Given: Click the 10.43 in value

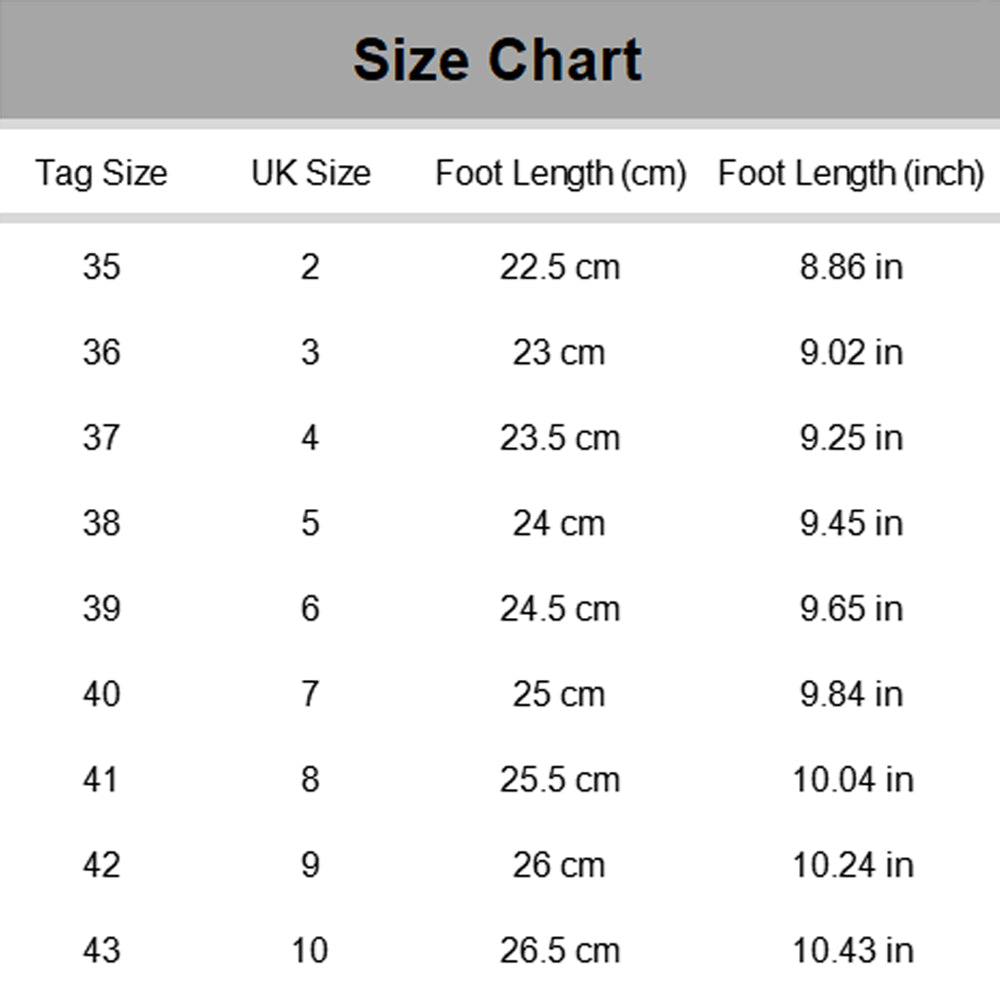Looking at the screenshot, I should point(853,950).
